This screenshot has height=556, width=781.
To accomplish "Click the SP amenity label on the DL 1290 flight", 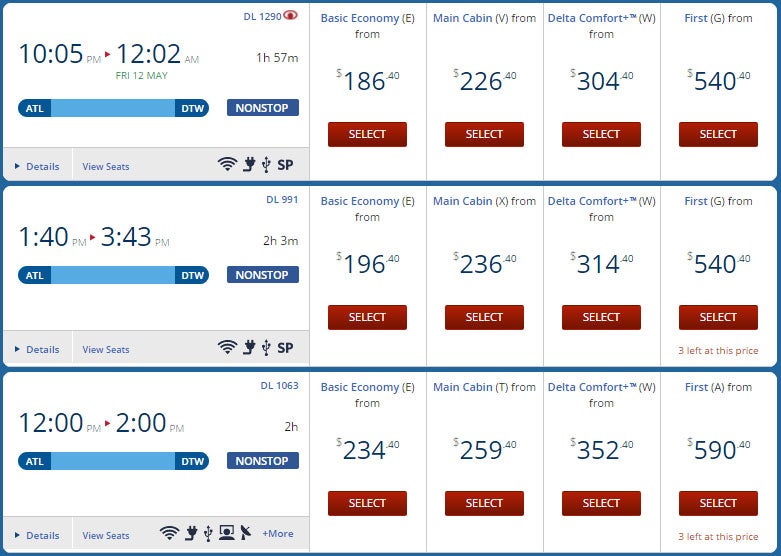I will [285, 165].
